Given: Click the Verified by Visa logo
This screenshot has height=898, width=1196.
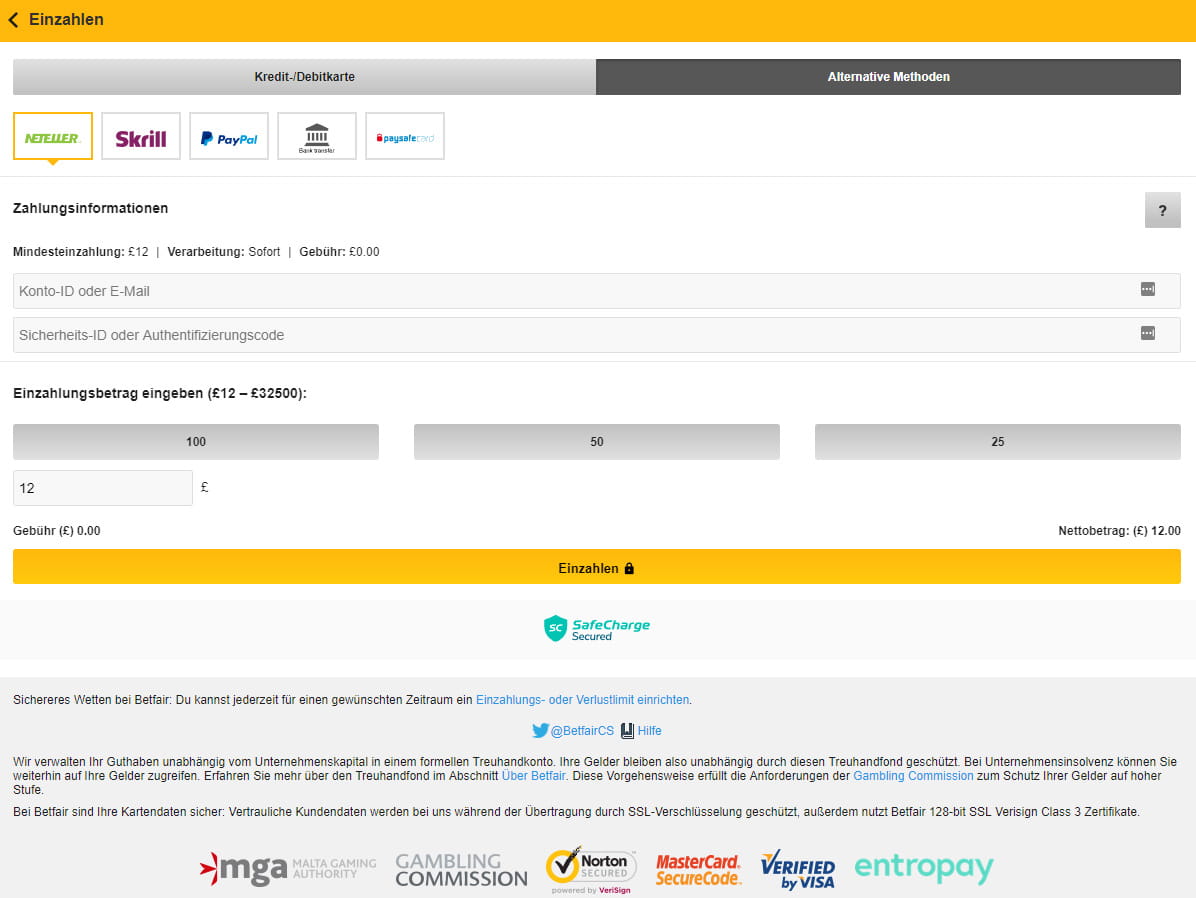Looking at the screenshot, I should coord(798,869).
